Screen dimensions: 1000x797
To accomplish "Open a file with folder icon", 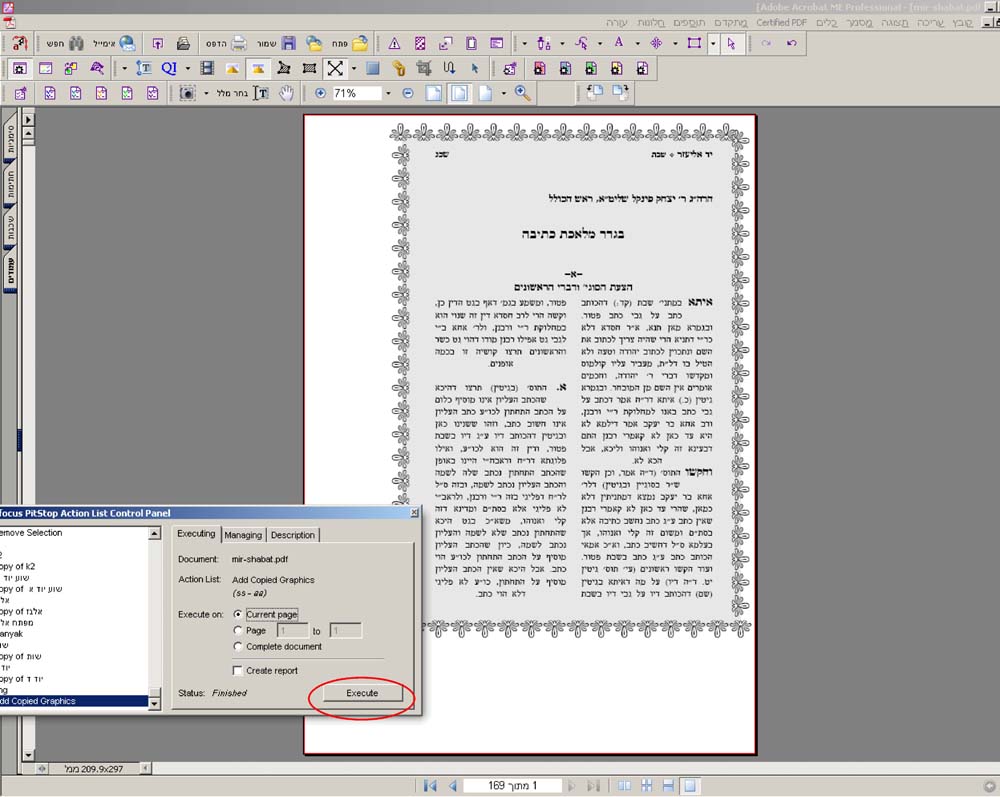I will tap(360, 44).
